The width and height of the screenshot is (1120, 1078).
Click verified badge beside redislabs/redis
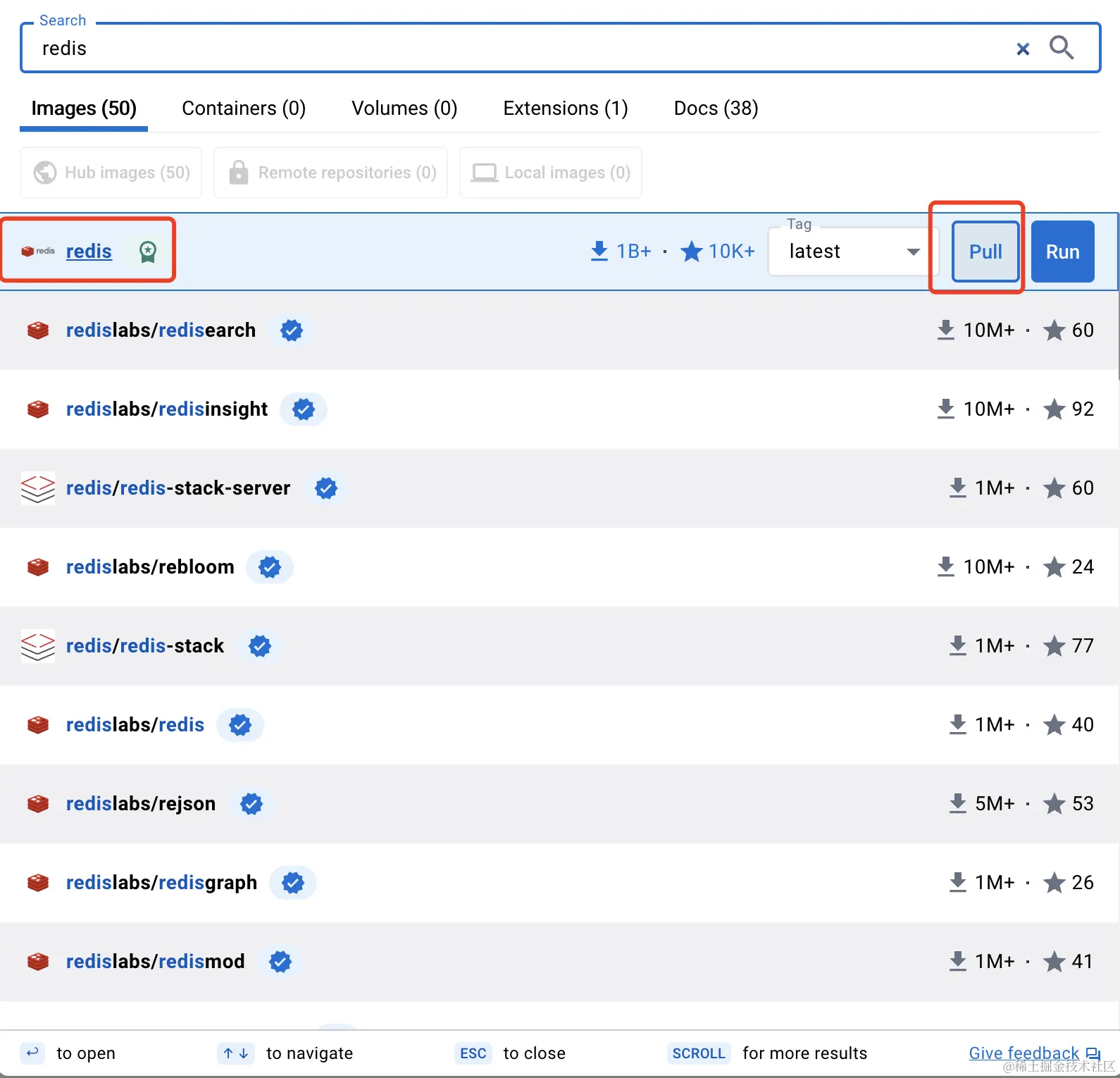click(x=240, y=724)
